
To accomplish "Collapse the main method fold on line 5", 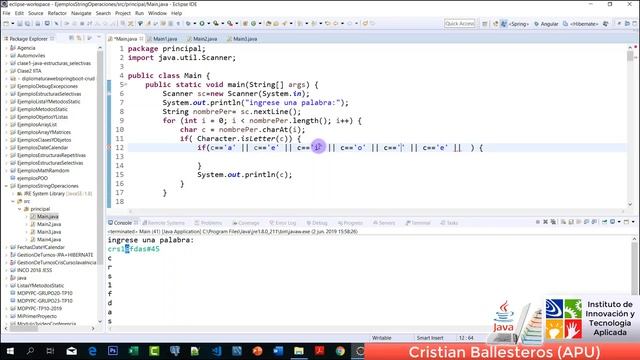I will [126, 85].
